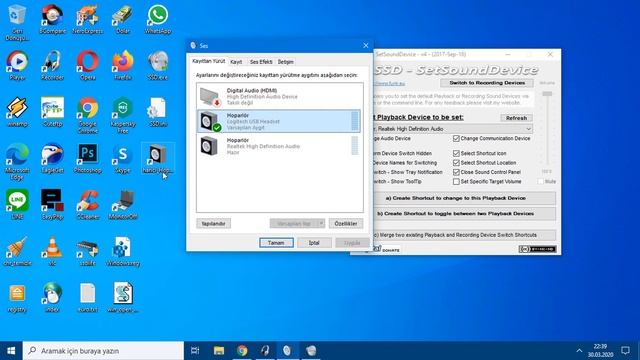Select the Google Chrome desktop icon
The image size is (640, 360).
87,114
